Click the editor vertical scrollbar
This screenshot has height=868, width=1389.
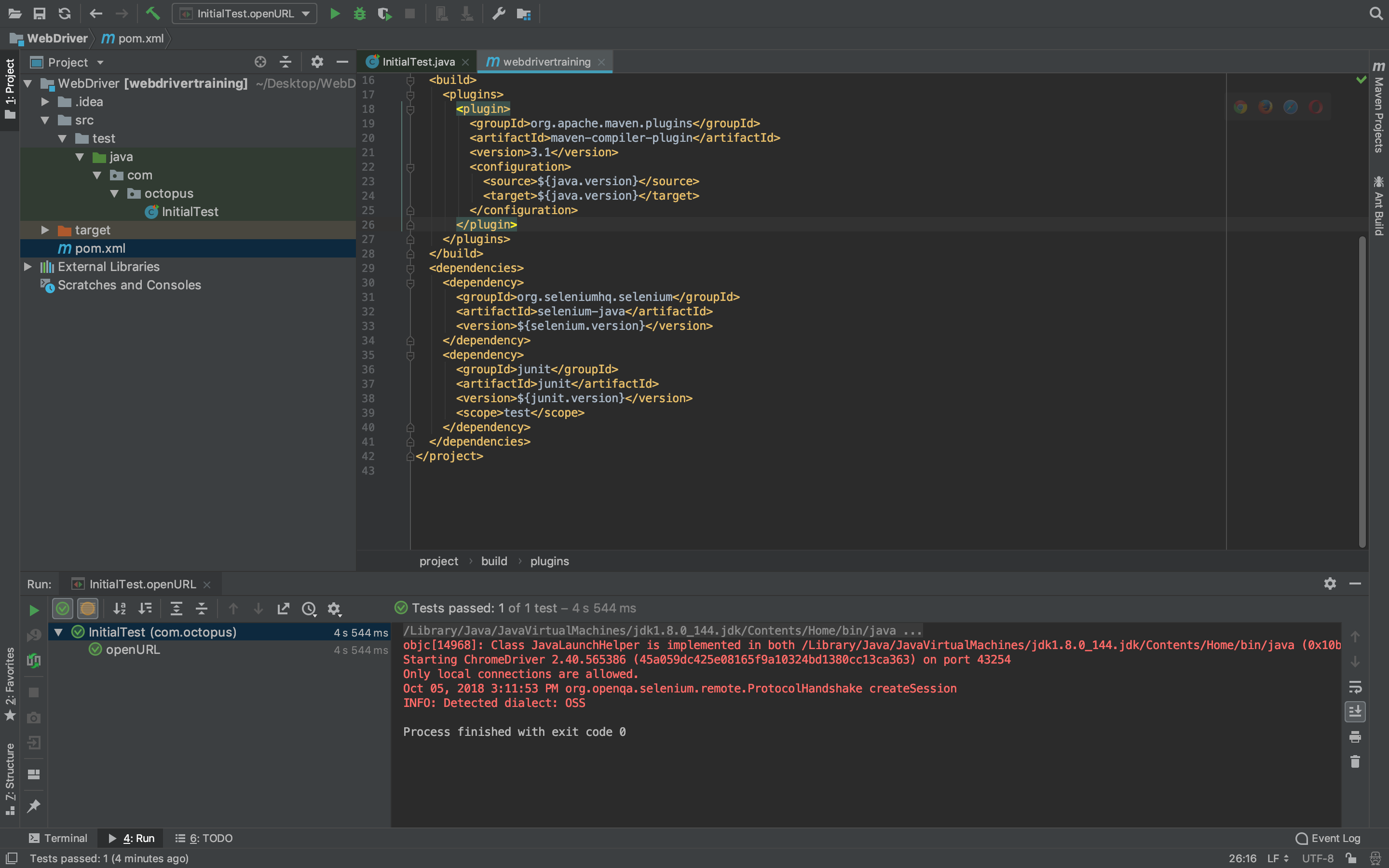pos(1362,391)
